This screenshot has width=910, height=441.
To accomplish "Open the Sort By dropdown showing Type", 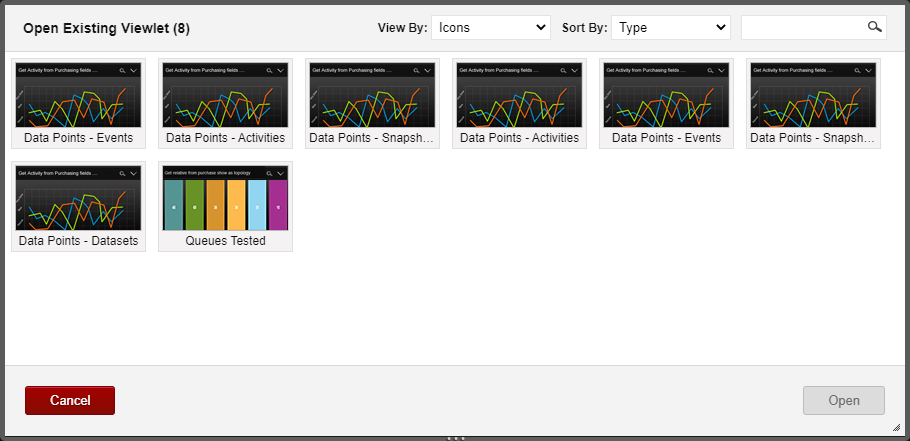I will pos(671,27).
